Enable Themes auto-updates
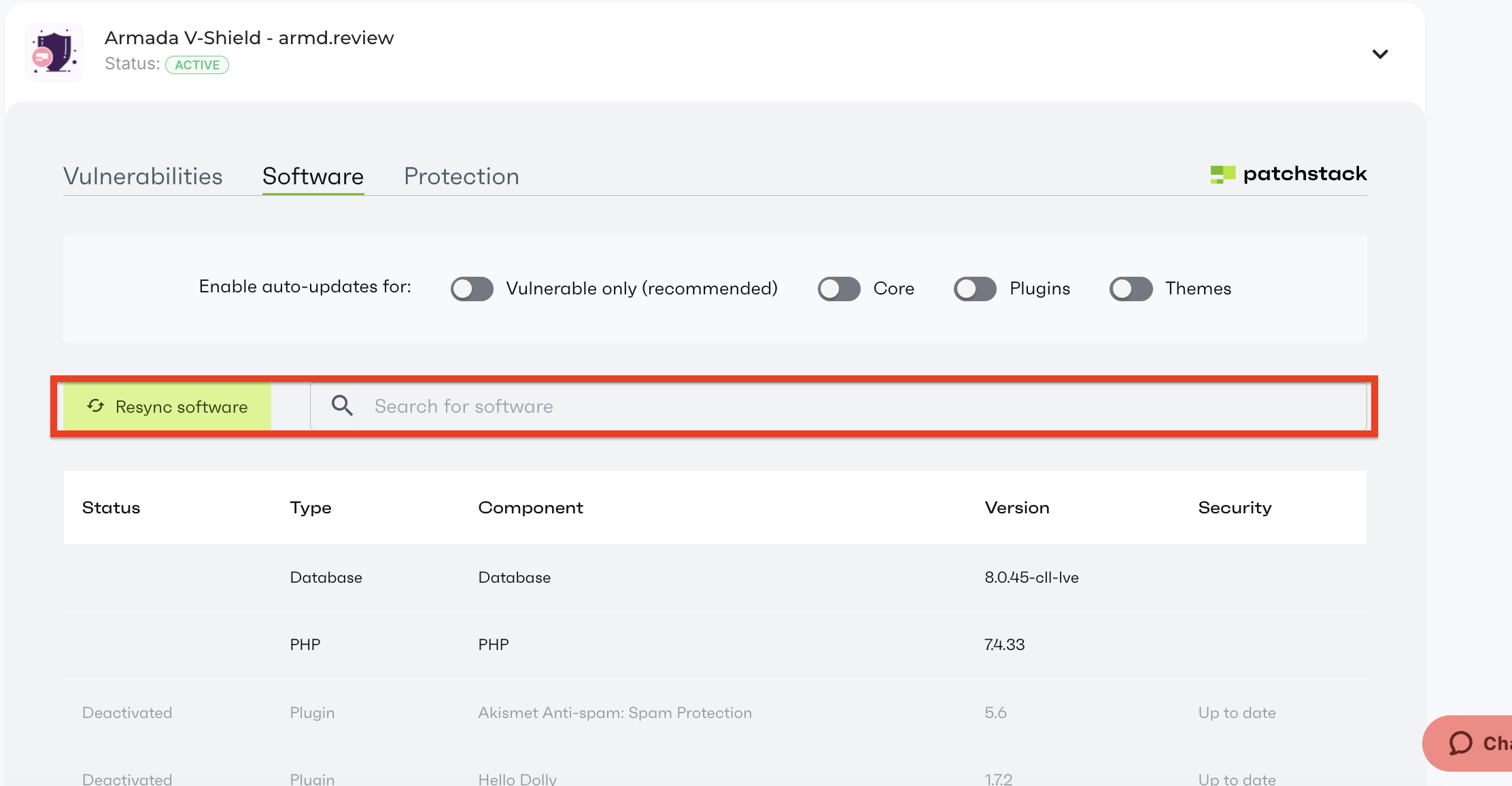The height and width of the screenshot is (786, 1512). tap(1131, 288)
